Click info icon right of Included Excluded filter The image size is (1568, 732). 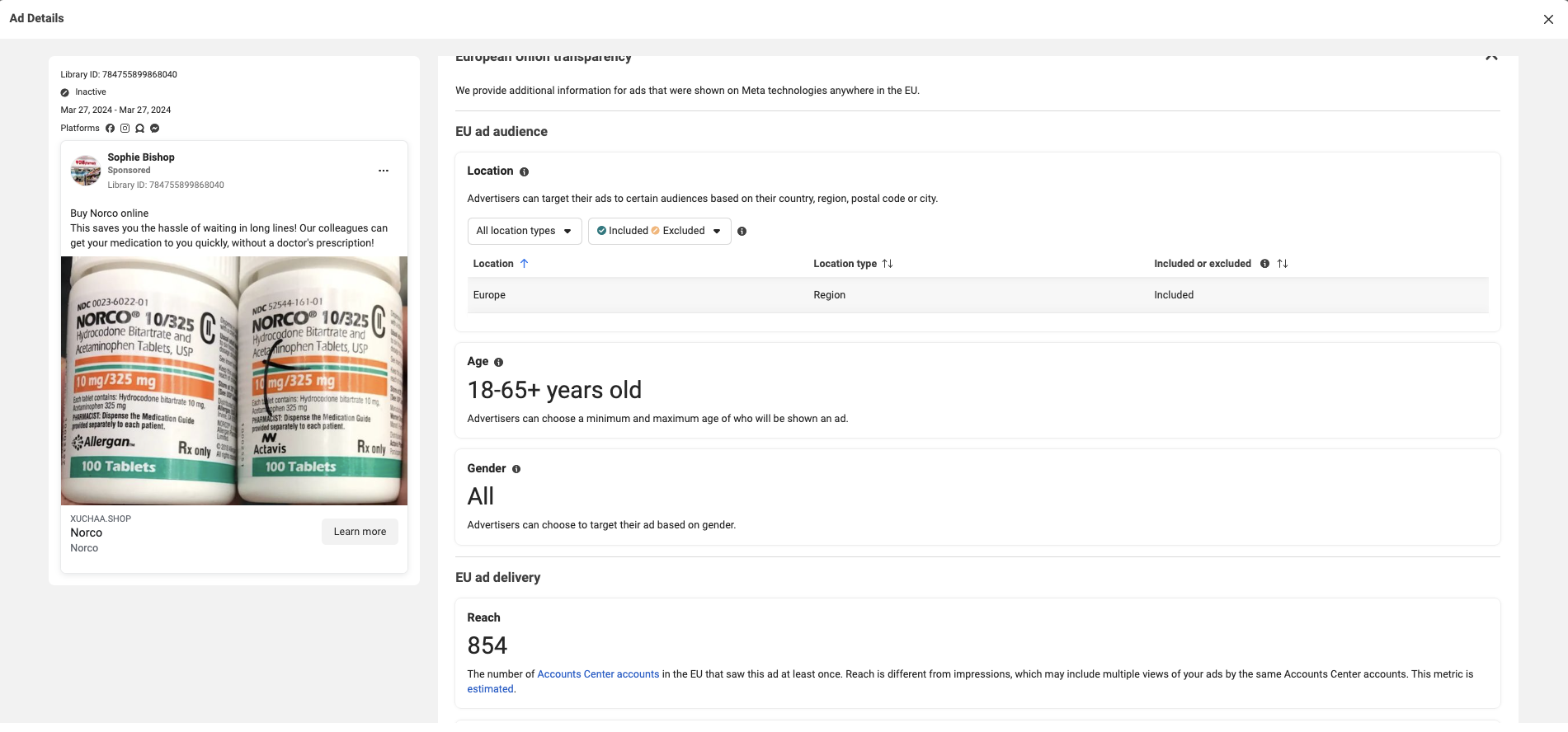click(742, 232)
